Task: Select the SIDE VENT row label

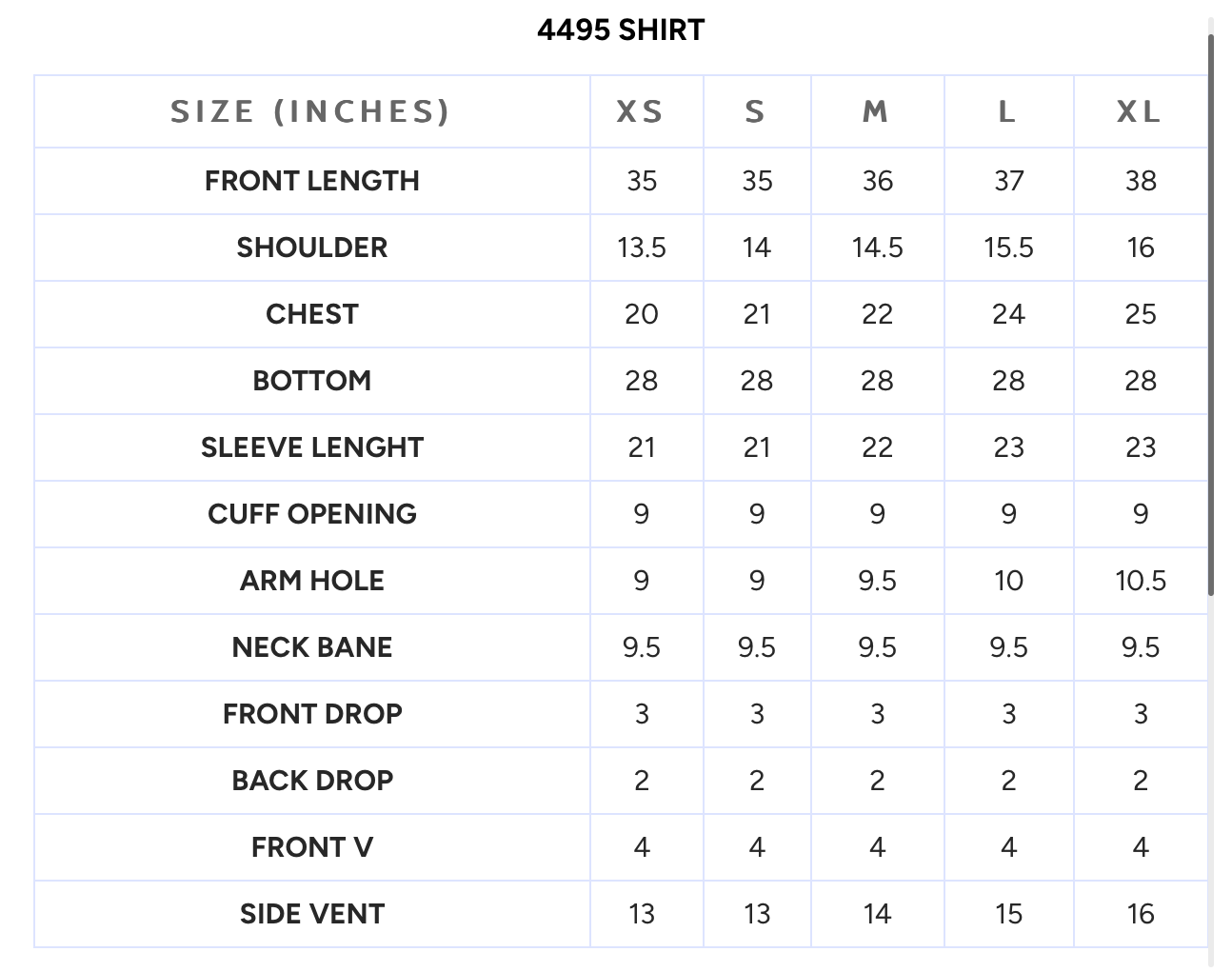Action: (x=312, y=914)
